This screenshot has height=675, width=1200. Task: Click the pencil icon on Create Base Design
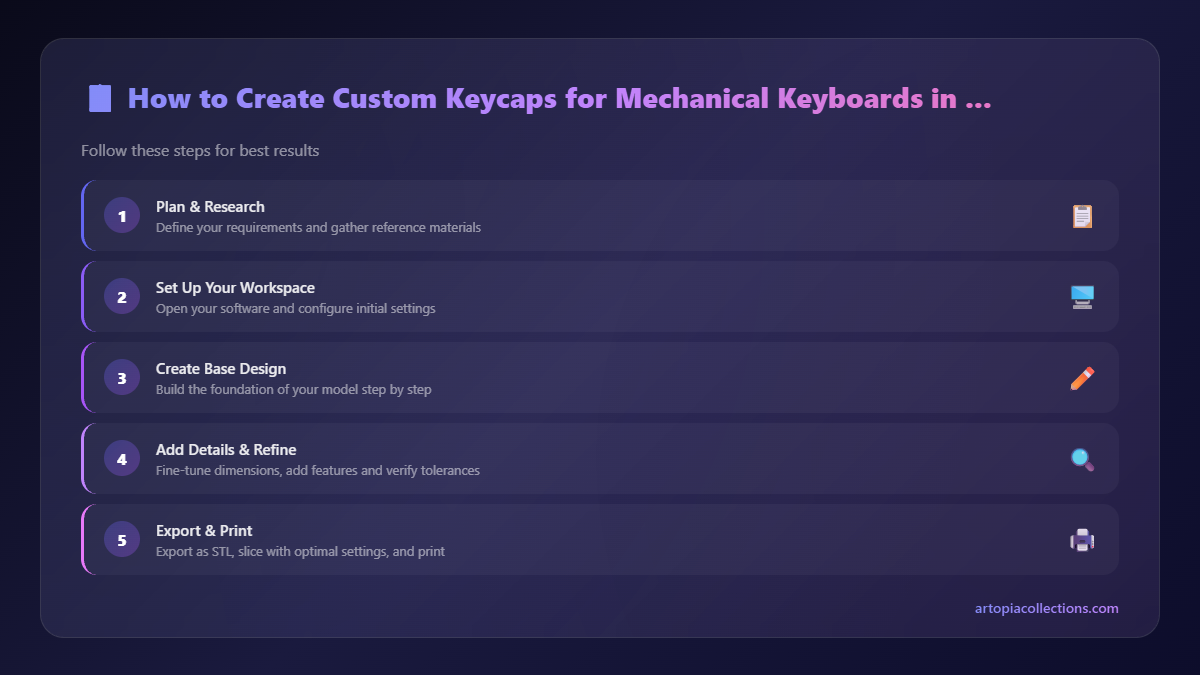[x=1082, y=377]
